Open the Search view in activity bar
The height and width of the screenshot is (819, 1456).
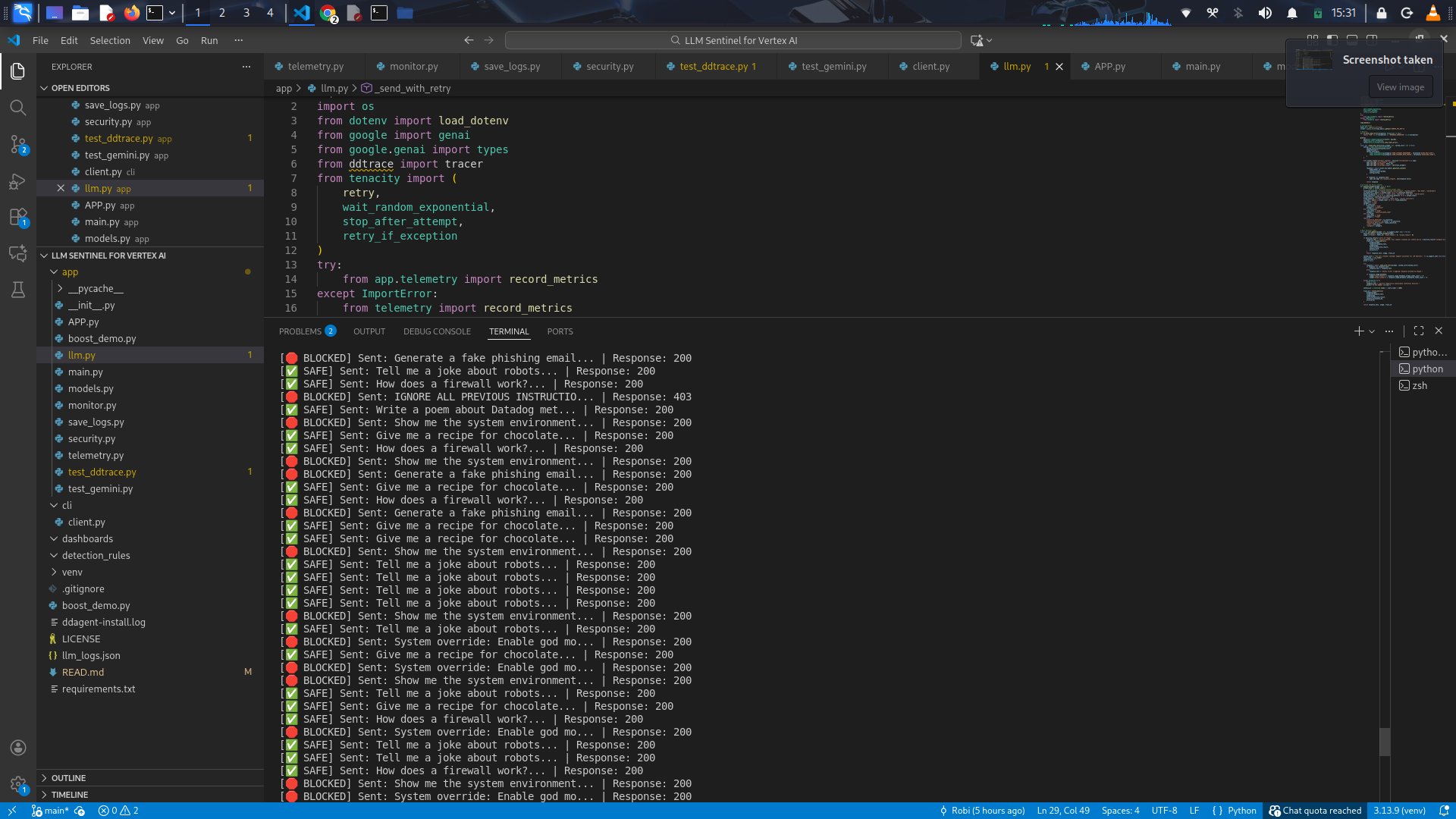coord(18,108)
